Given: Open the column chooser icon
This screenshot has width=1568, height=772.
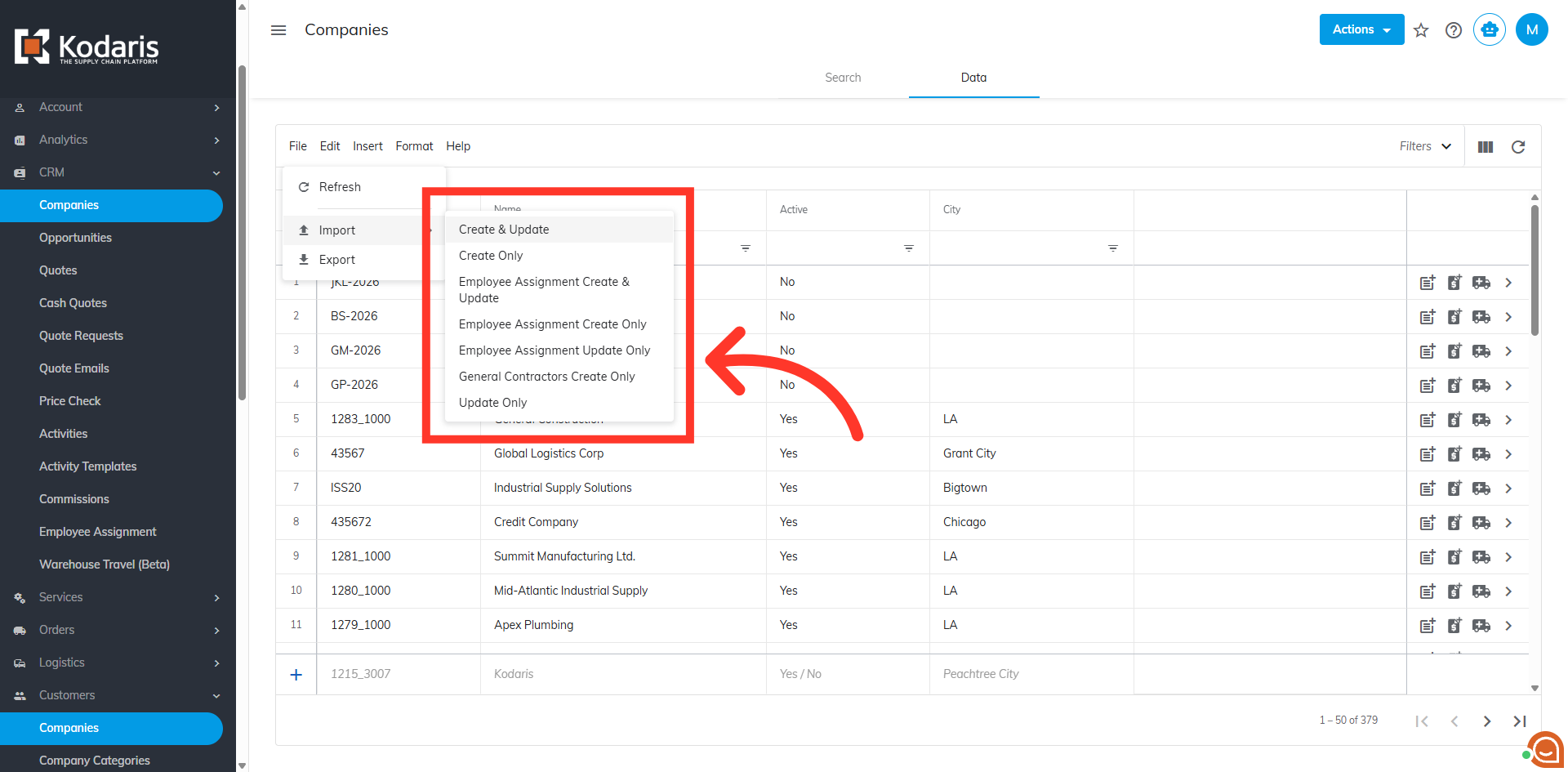Looking at the screenshot, I should click(x=1486, y=147).
